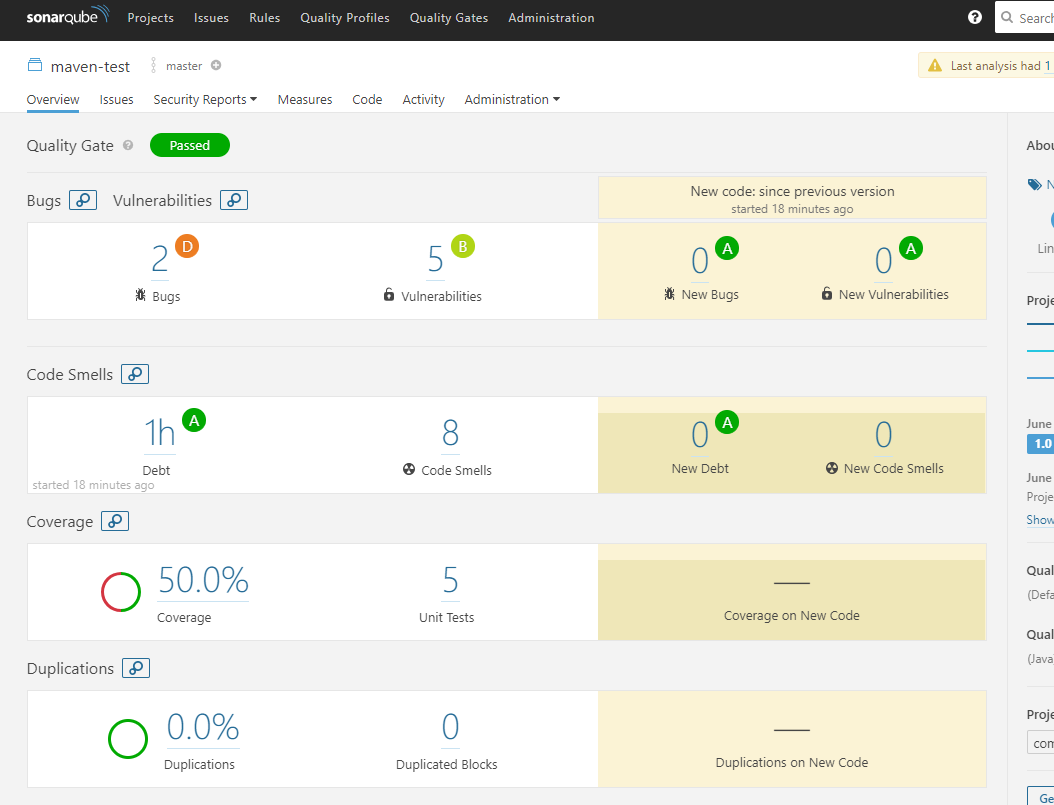Click the Passed quality gate badge

point(189,145)
